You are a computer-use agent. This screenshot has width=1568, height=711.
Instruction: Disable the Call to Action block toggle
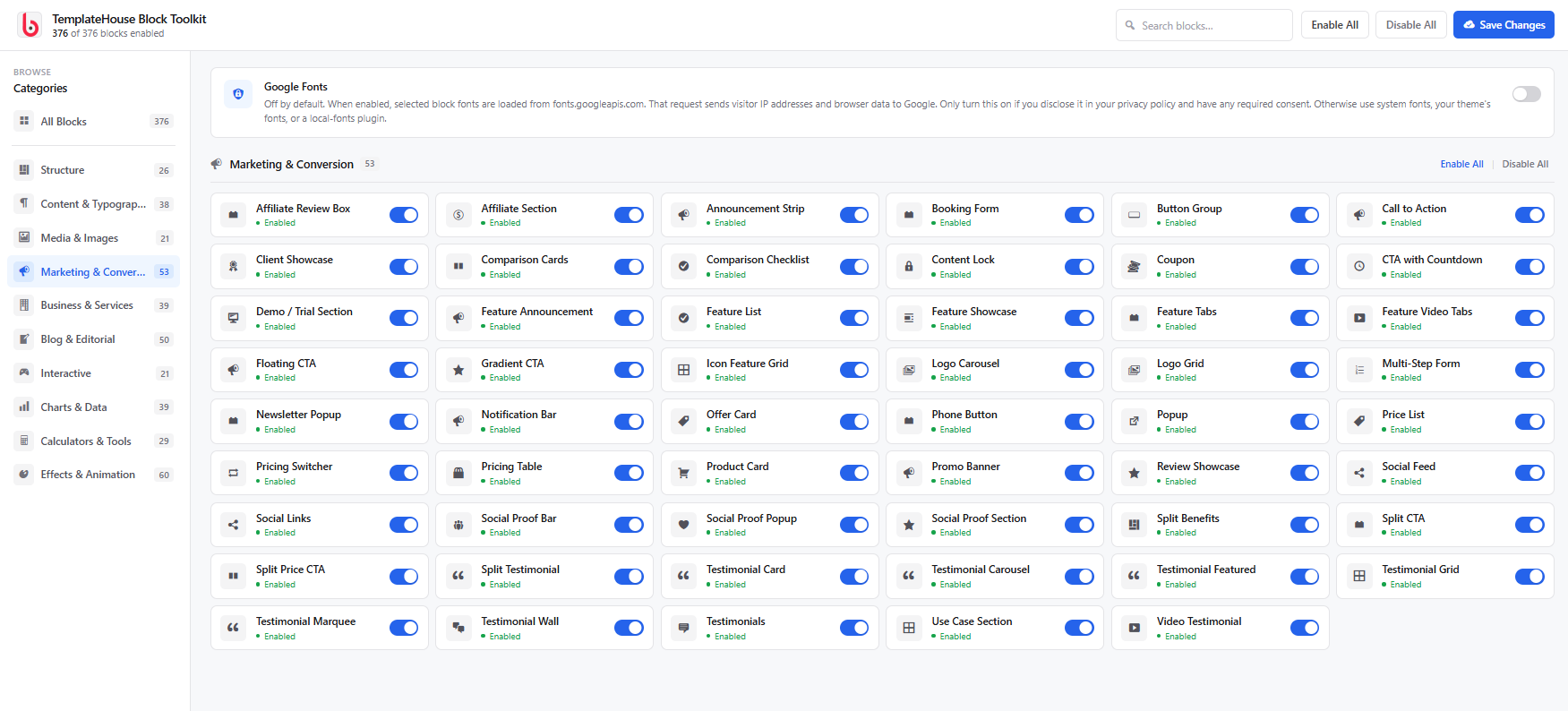1529,215
